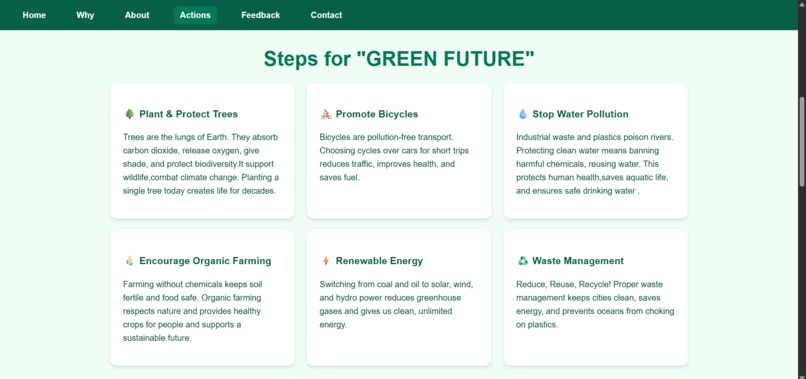Go to the Home nav item
This screenshot has width=806, height=379.
[34, 15]
